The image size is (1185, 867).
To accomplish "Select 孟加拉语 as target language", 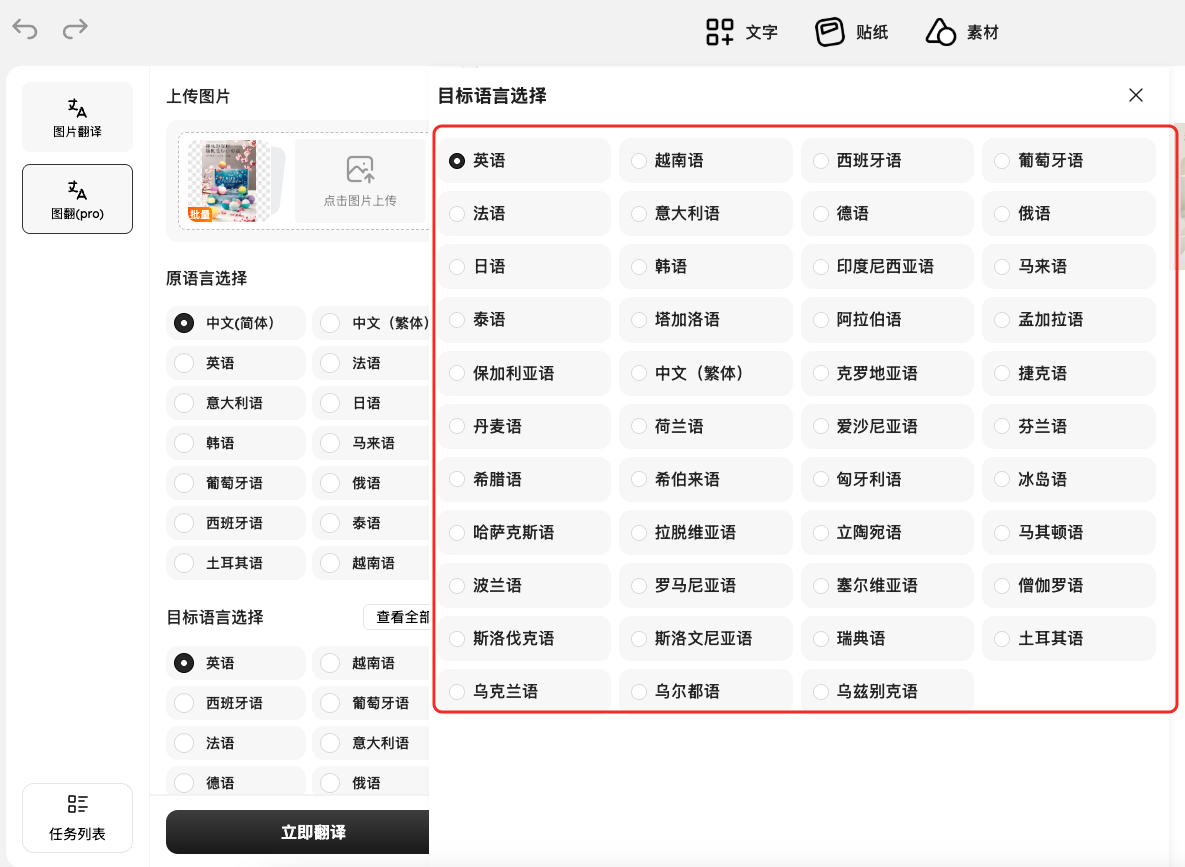I will point(1069,319).
